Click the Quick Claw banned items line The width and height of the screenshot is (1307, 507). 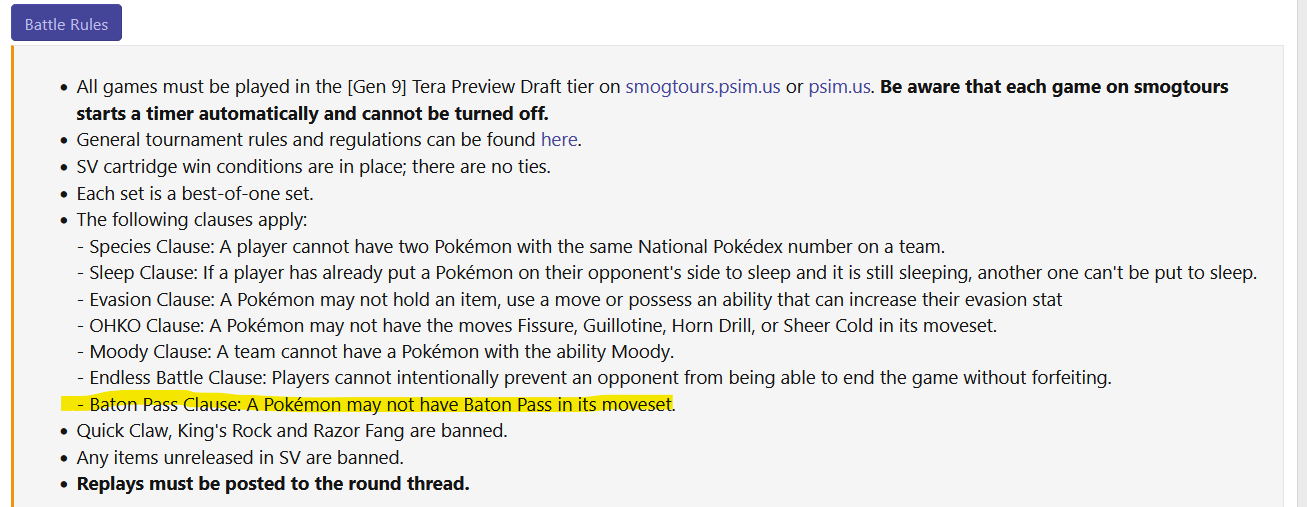(x=292, y=431)
